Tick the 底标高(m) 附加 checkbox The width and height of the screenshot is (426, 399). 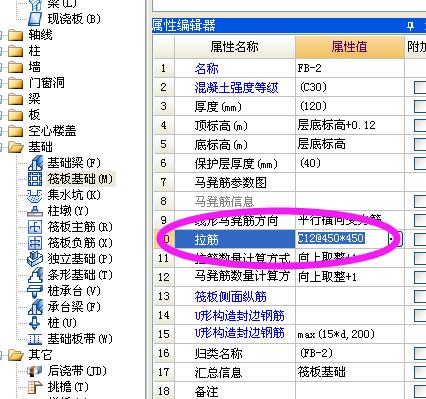tap(420, 145)
